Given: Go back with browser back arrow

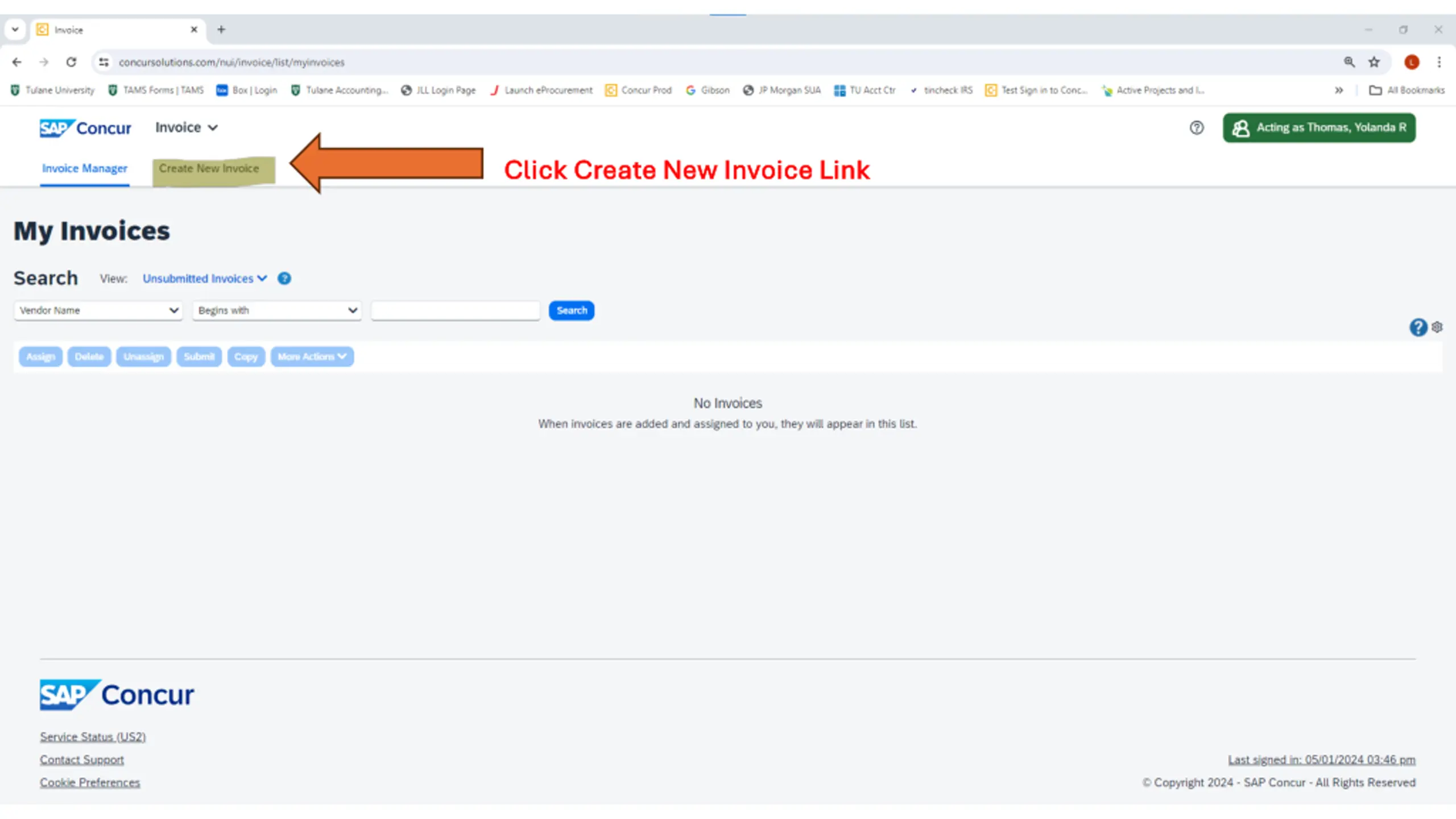Looking at the screenshot, I should click(x=16, y=62).
